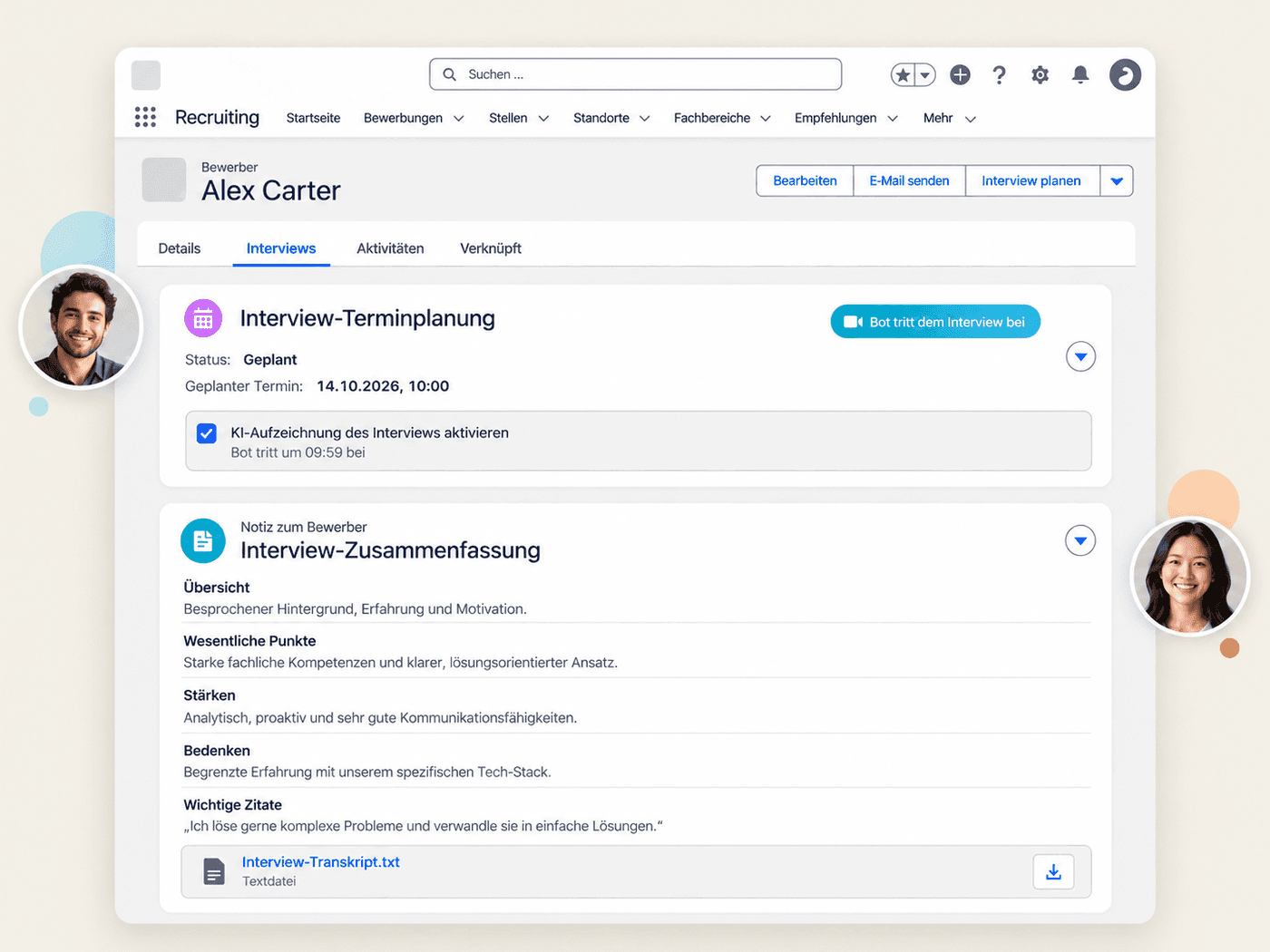
Task: Click the search magnifier icon
Action: (x=449, y=74)
